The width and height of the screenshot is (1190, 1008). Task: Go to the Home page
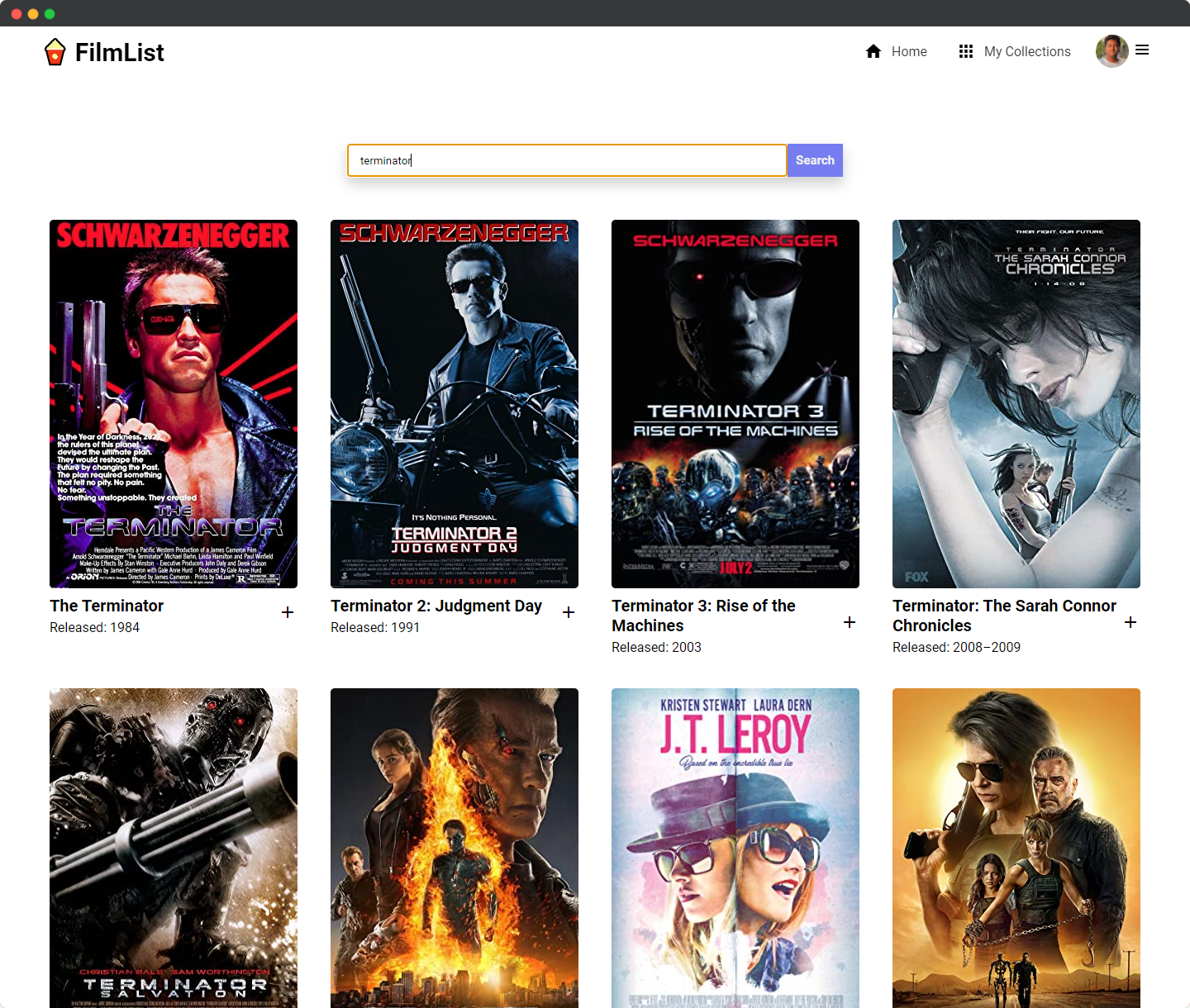(x=909, y=51)
